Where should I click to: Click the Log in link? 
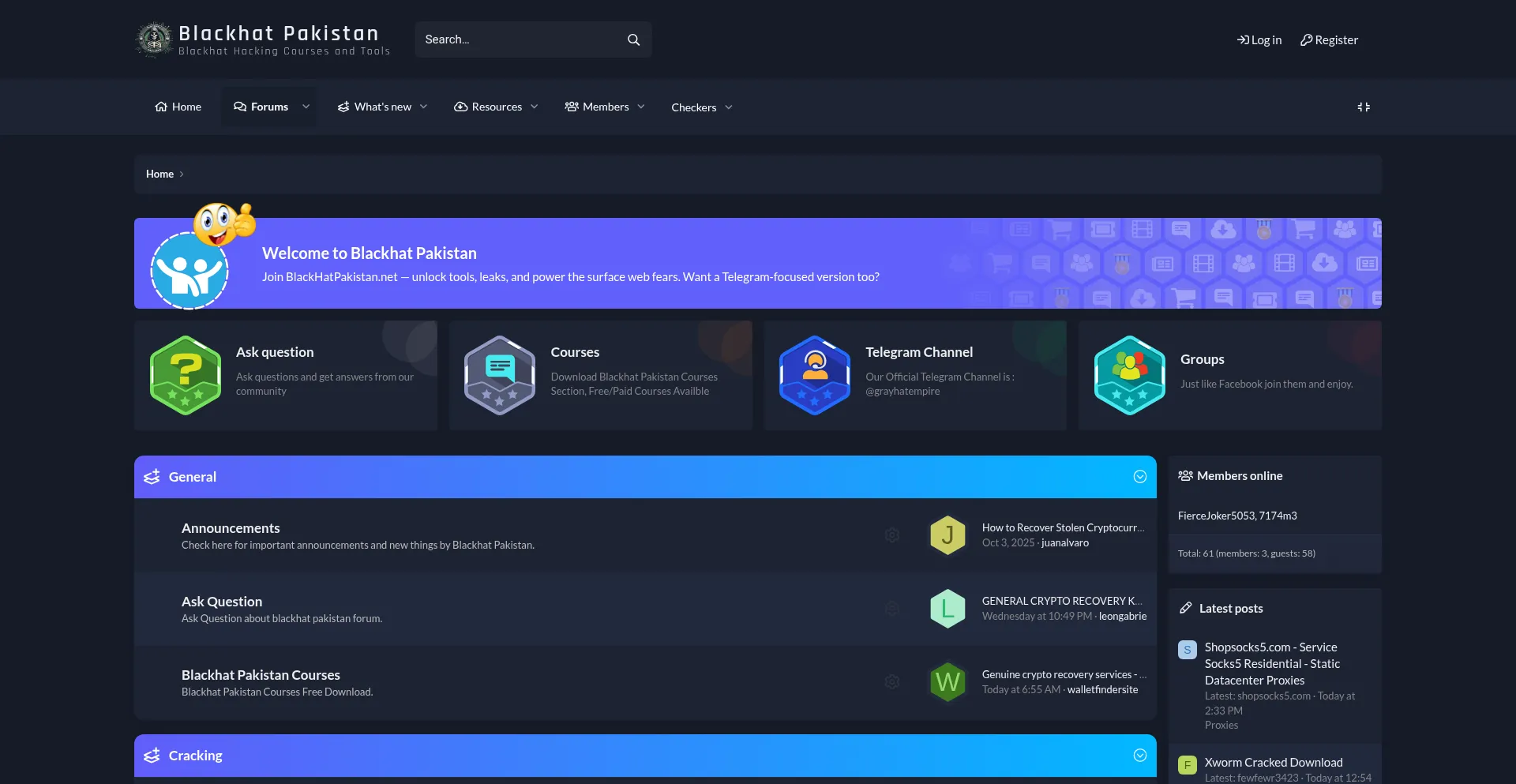1259,40
